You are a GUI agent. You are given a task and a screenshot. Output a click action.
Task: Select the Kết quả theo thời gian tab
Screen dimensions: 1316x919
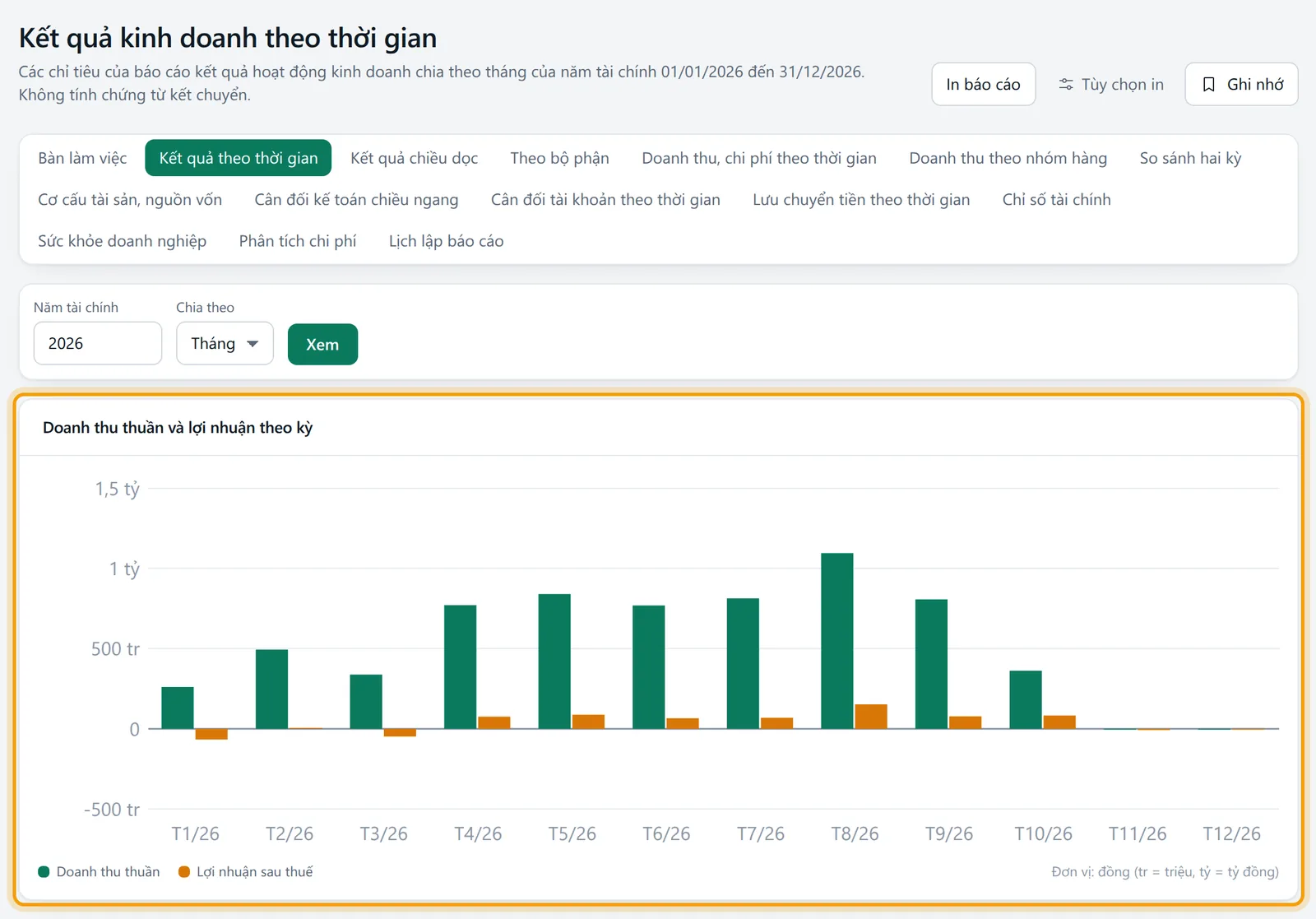click(x=239, y=158)
